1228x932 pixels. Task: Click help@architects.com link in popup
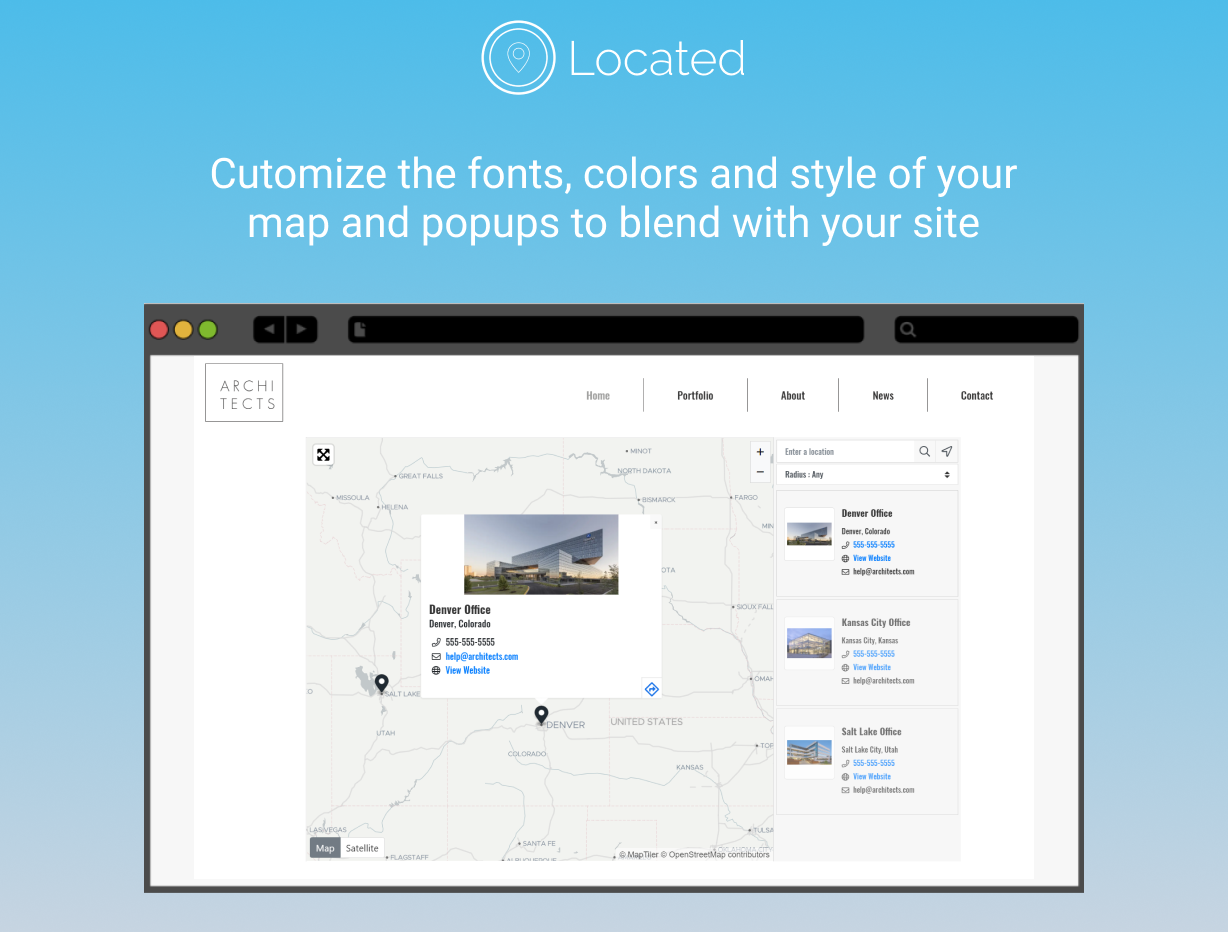coord(482,657)
